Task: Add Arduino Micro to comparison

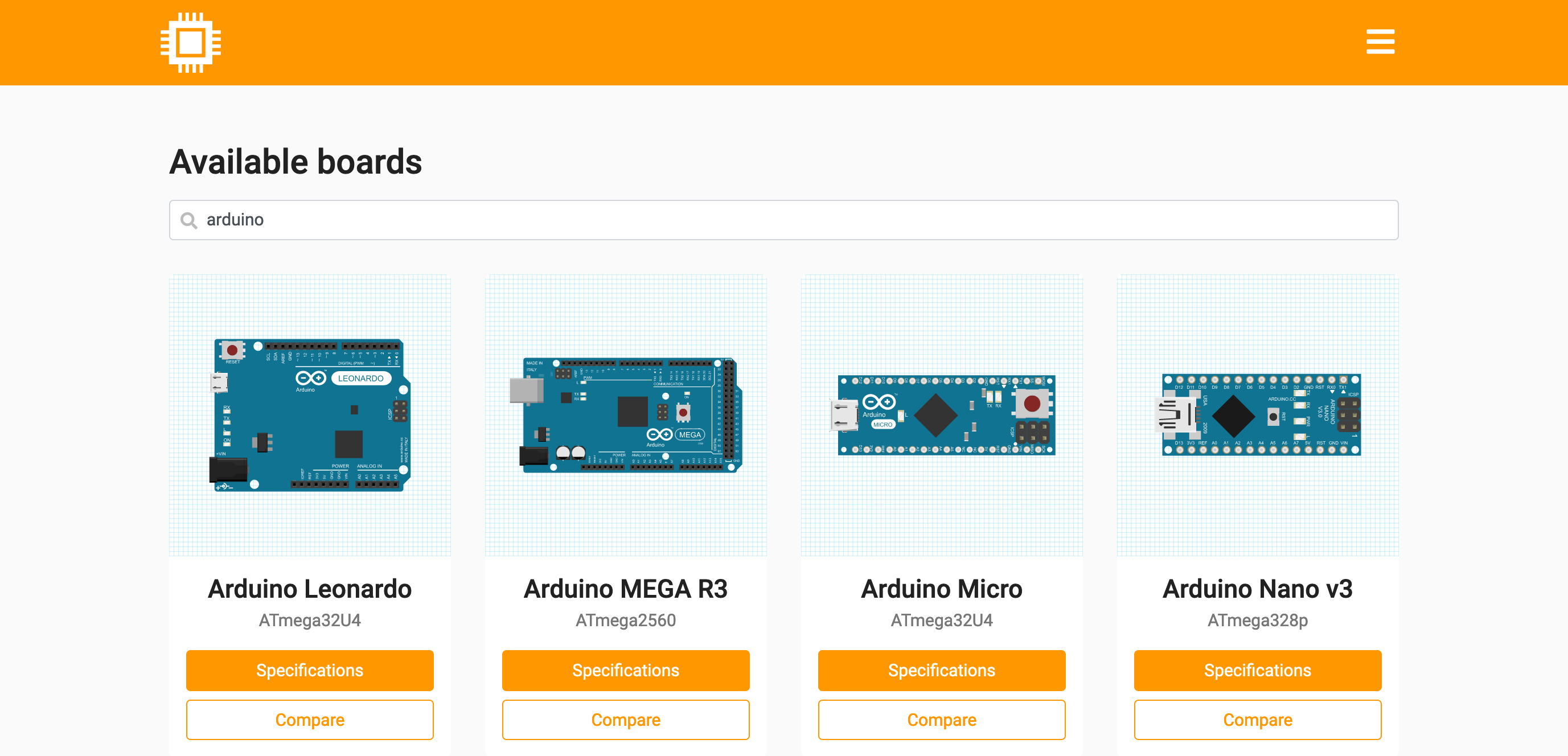Action: pos(942,720)
